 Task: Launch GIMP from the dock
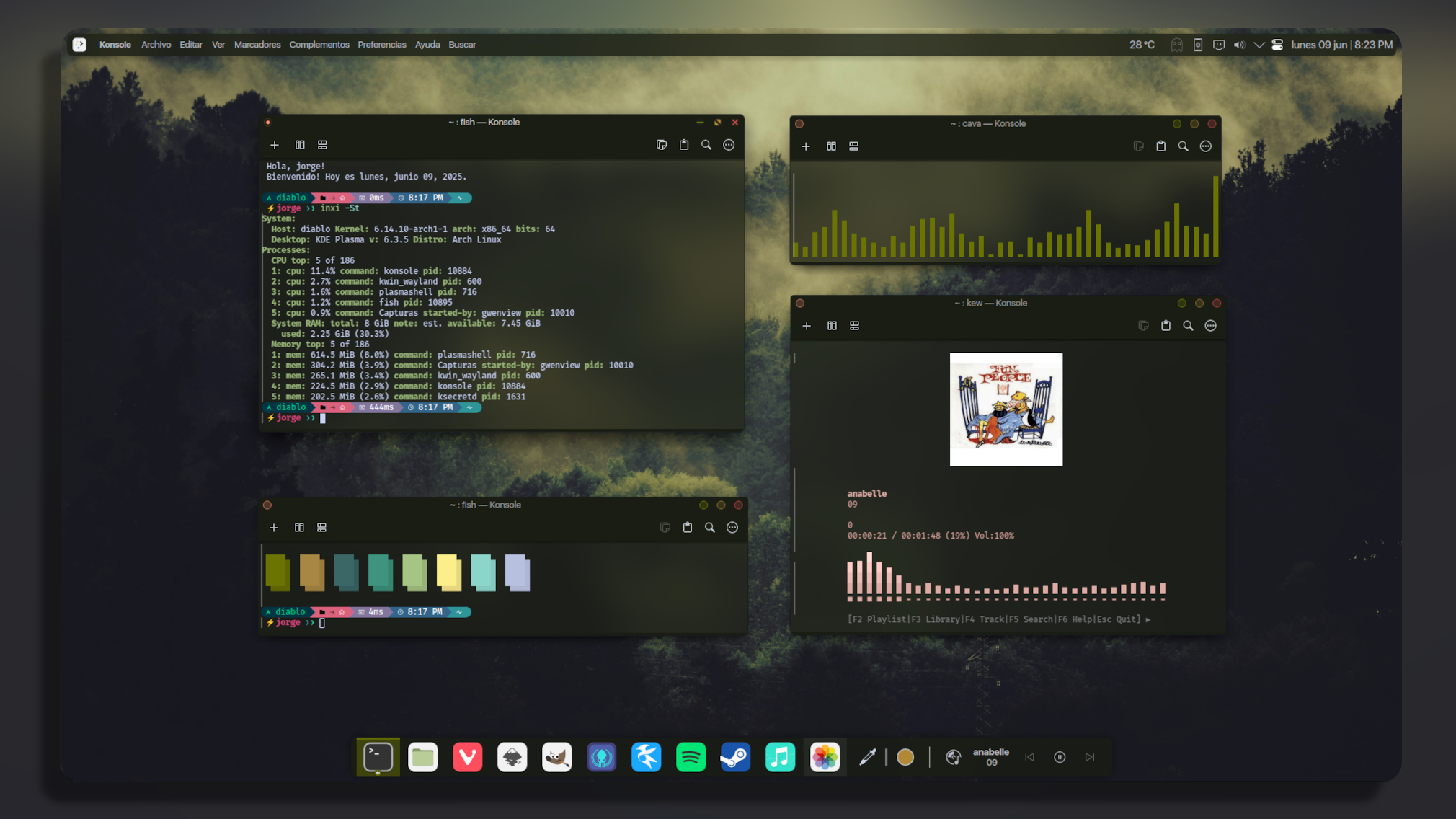[x=557, y=757]
